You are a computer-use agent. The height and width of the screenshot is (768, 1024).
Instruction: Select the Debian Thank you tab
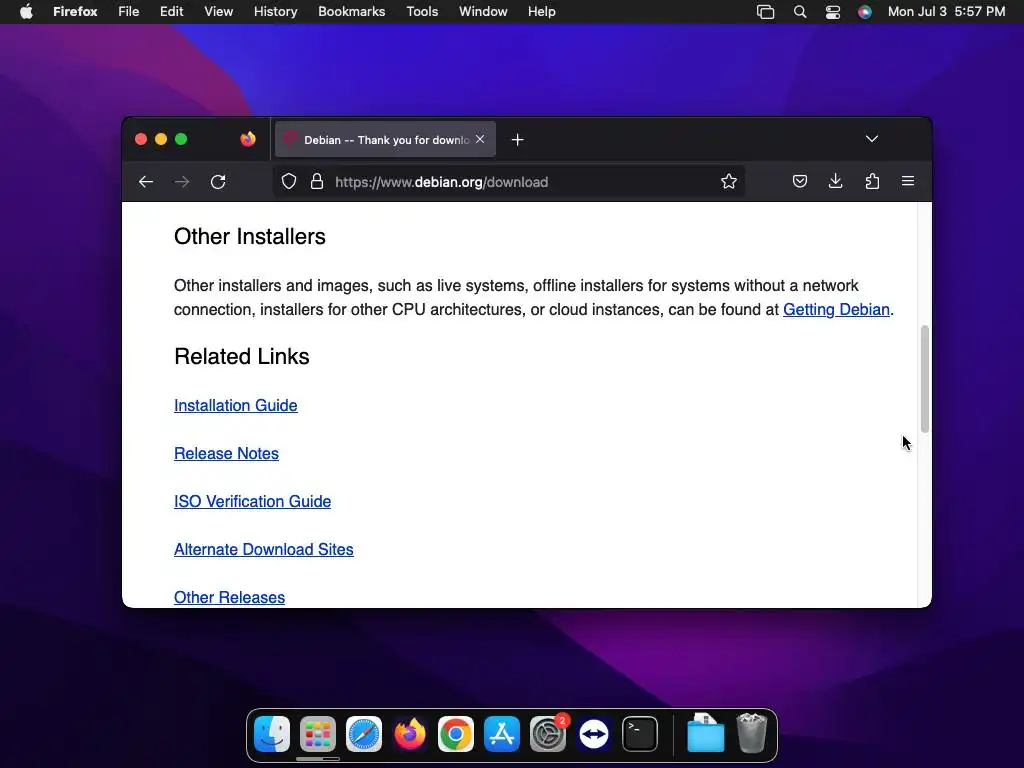coord(385,139)
